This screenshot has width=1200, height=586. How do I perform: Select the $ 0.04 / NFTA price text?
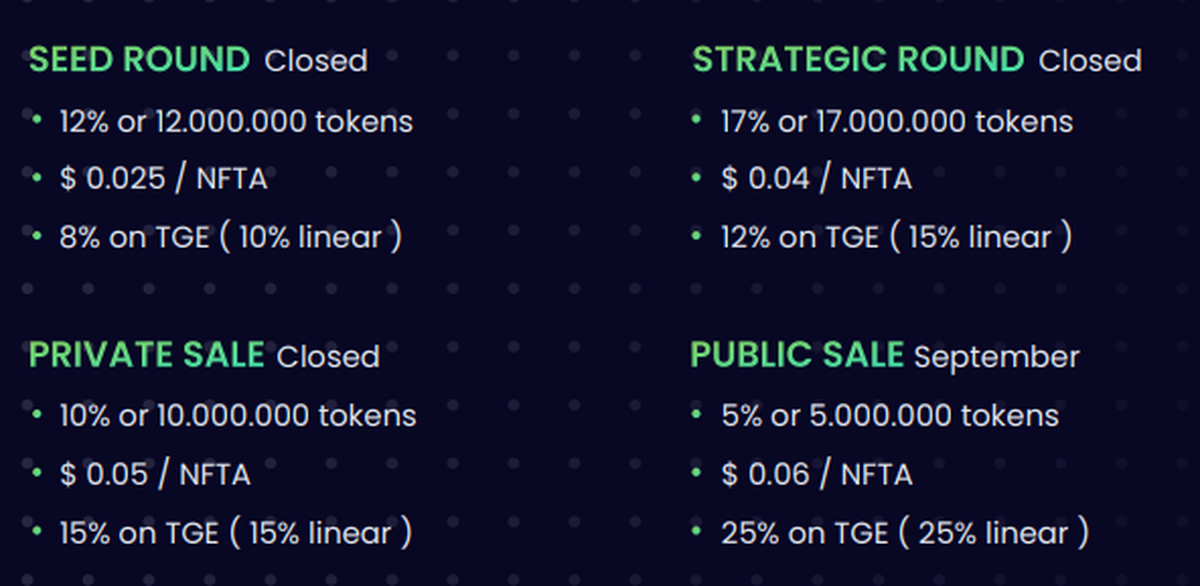click(x=816, y=179)
